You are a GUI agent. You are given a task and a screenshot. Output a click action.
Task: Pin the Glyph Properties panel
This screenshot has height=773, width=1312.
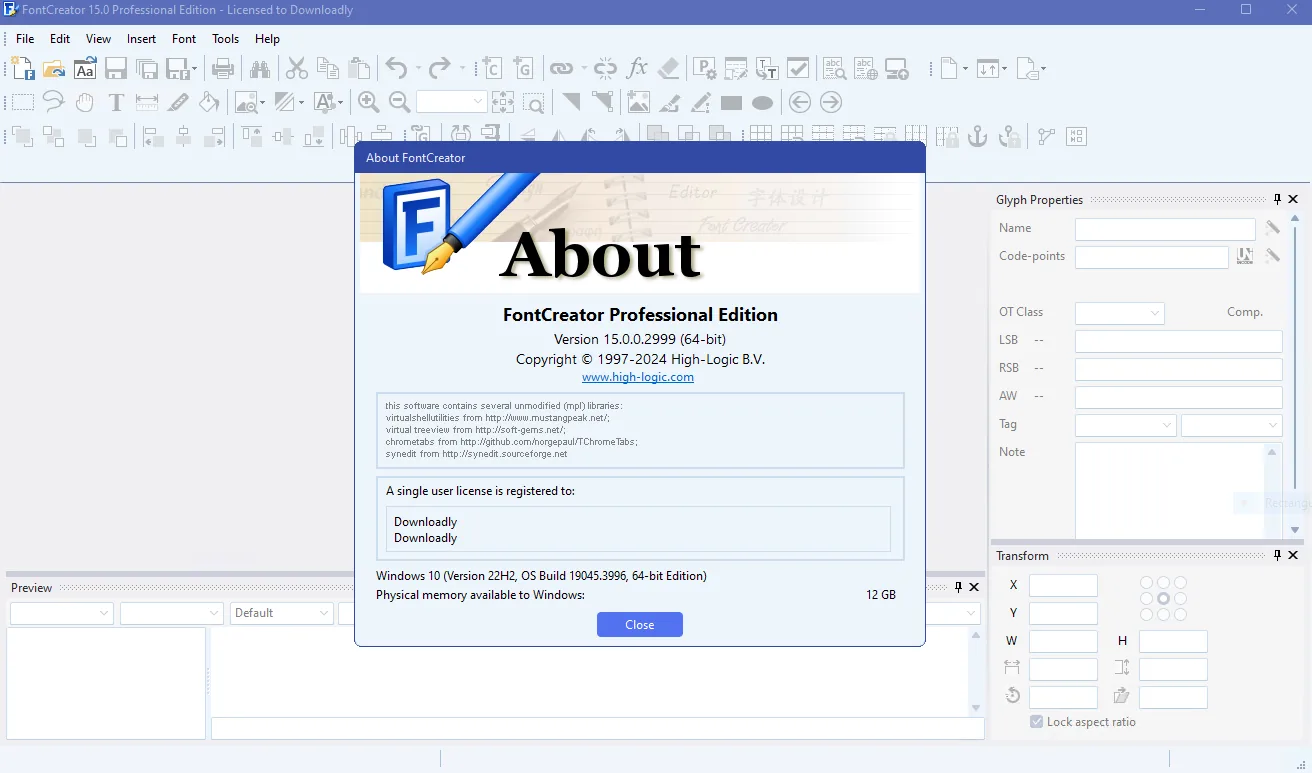coord(1277,200)
